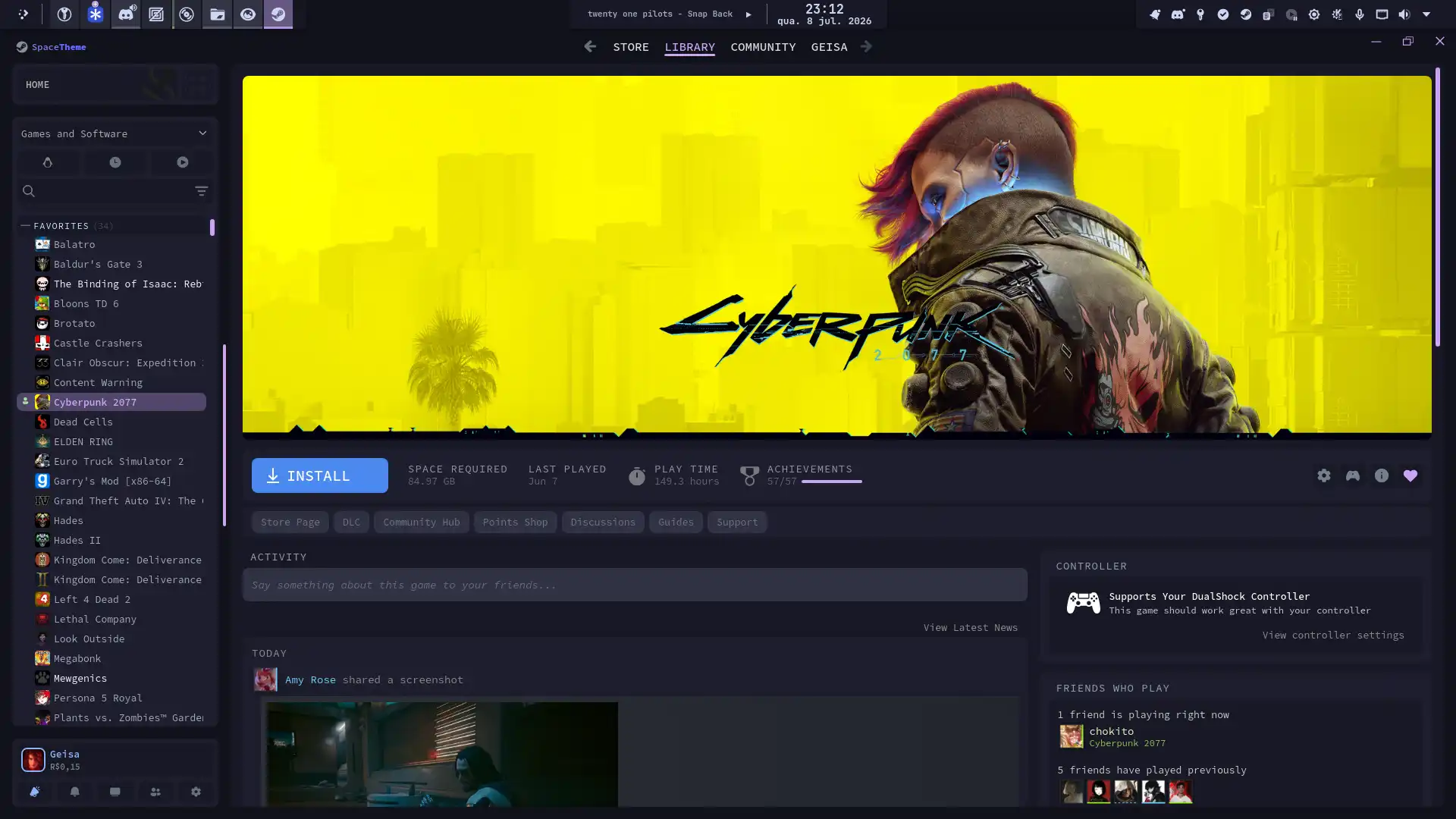
Task: Click the microphone tray icon
Action: click(1359, 14)
